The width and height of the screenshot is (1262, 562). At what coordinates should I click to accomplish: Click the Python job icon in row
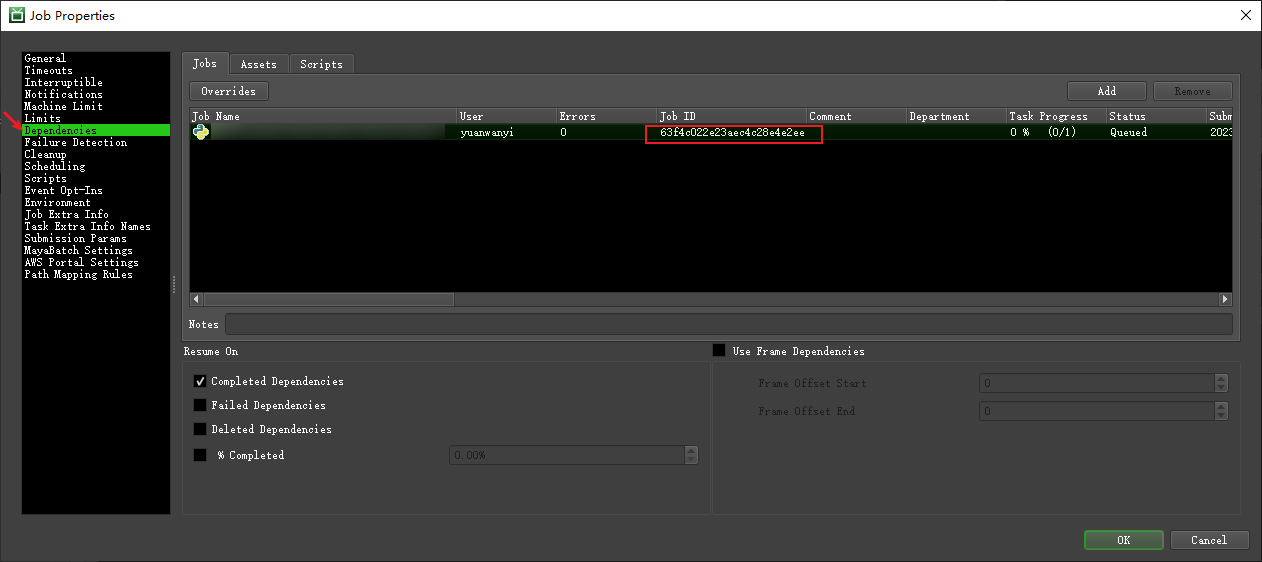click(201, 132)
